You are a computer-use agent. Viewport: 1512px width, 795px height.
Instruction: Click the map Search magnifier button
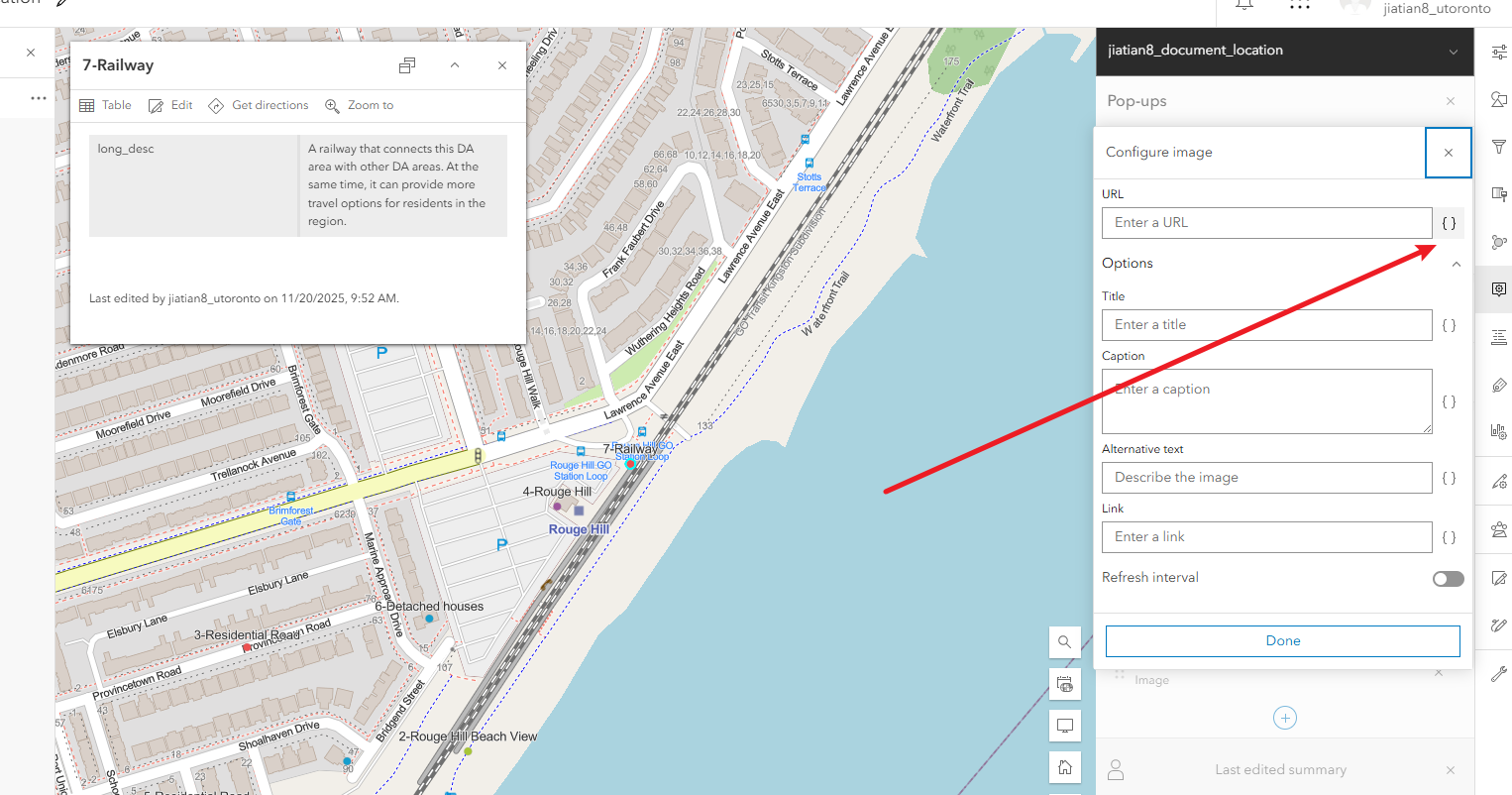(1064, 642)
